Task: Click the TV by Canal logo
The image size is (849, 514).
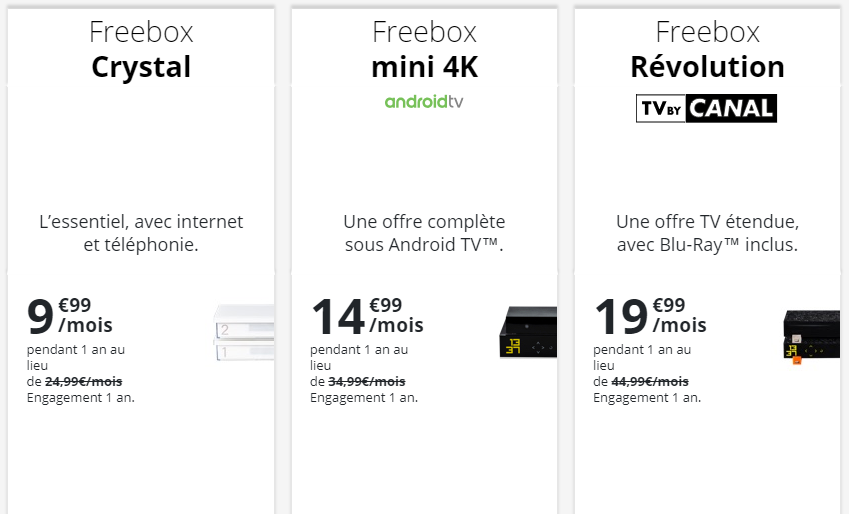Action: click(x=706, y=108)
